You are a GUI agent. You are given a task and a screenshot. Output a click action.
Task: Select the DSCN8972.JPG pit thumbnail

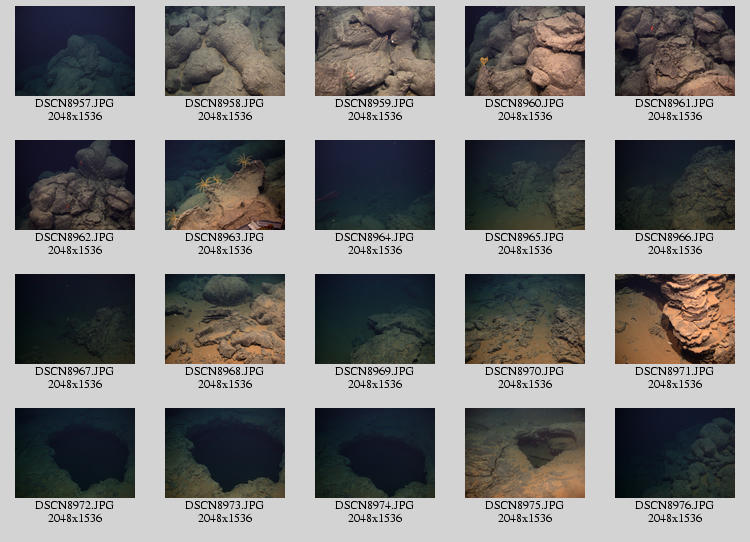[x=75, y=453]
